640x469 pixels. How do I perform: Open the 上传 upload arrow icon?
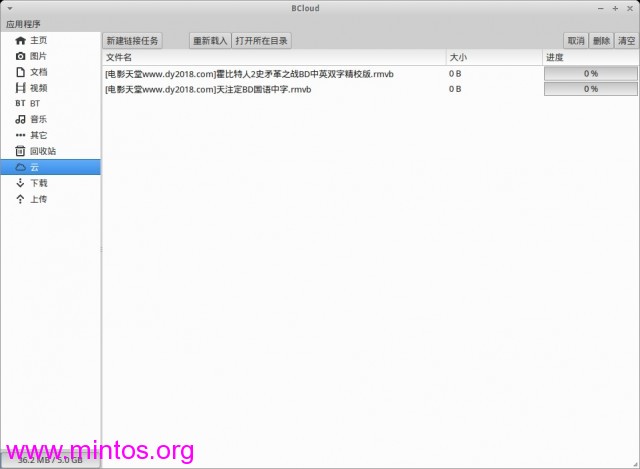pyautogui.click(x=20, y=199)
